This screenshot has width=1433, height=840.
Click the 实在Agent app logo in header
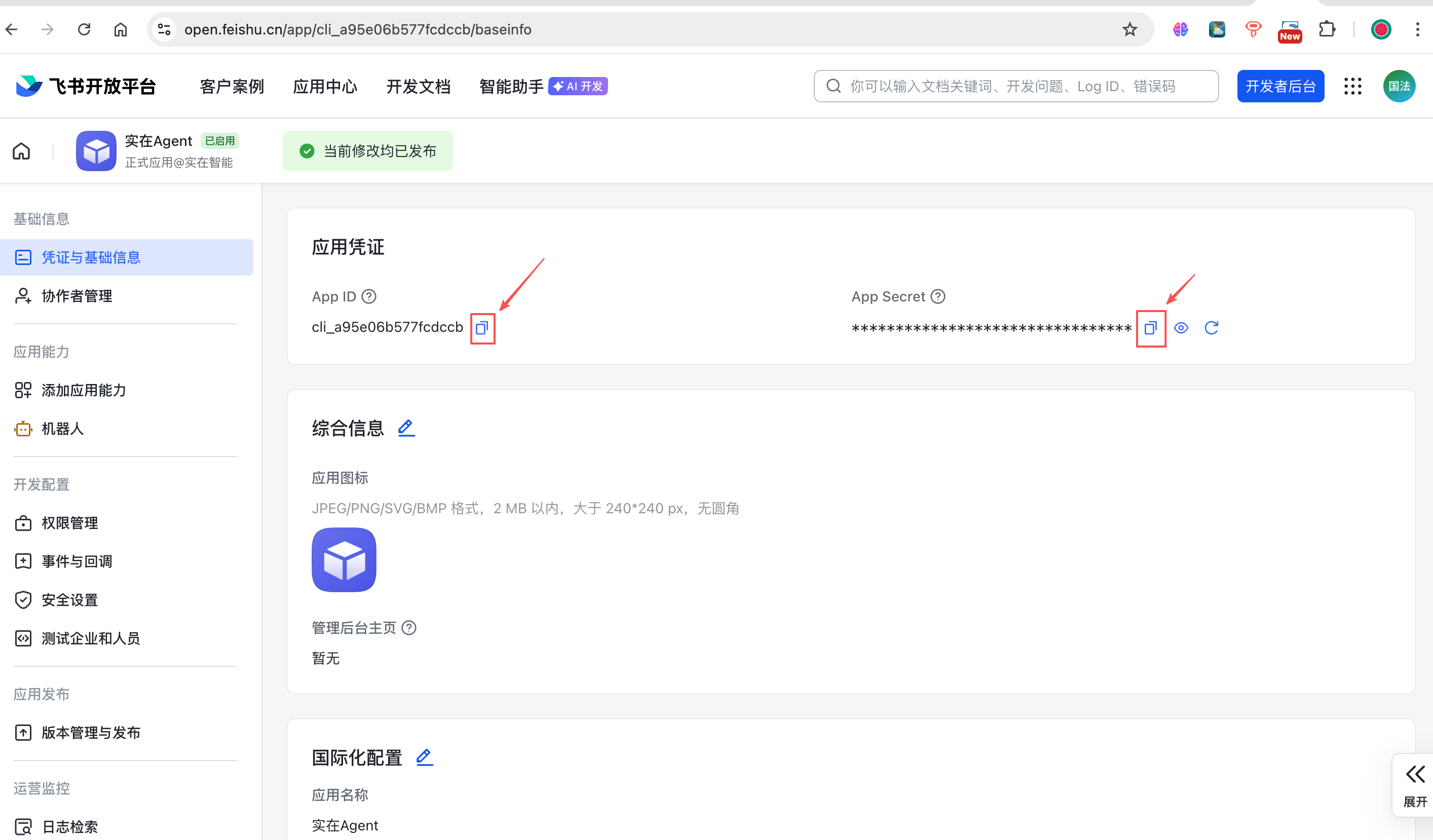point(96,150)
